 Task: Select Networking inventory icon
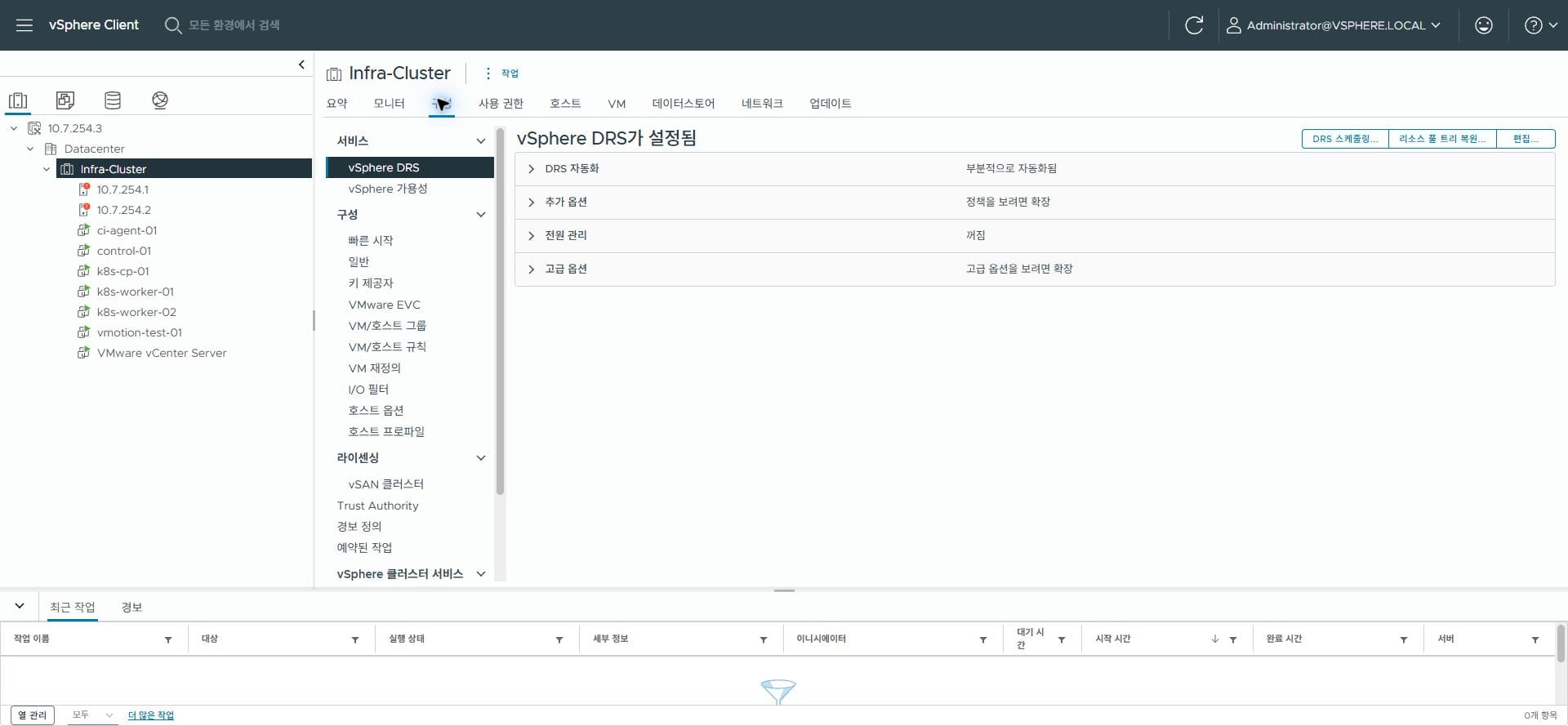(x=160, y=100)
